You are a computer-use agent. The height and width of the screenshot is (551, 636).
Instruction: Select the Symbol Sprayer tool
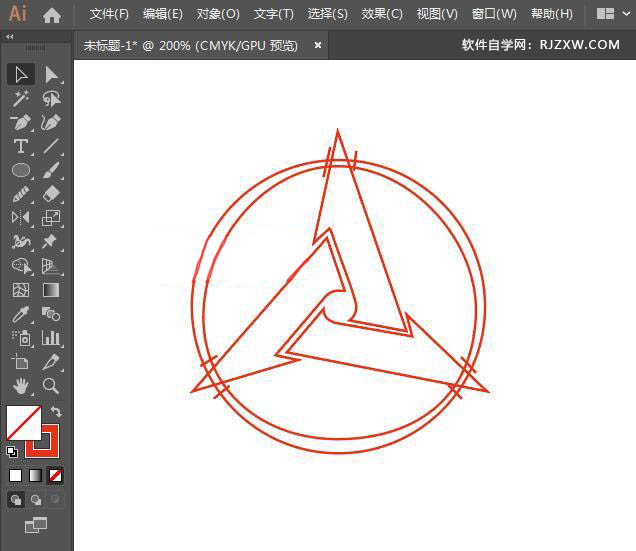pyautogui.click(x=21, y=338)
